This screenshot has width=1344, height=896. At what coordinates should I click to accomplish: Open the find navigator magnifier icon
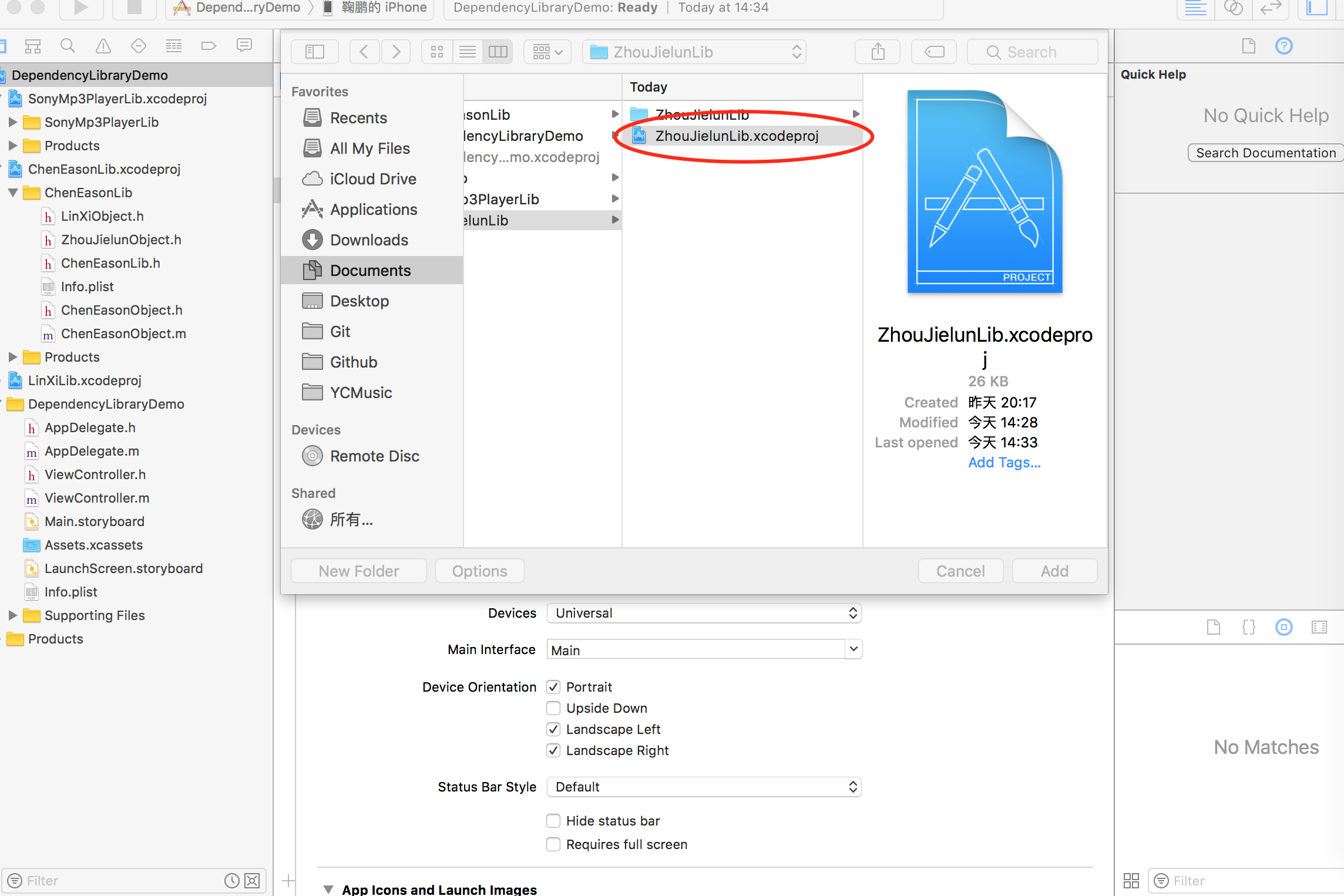click(68, 46)
